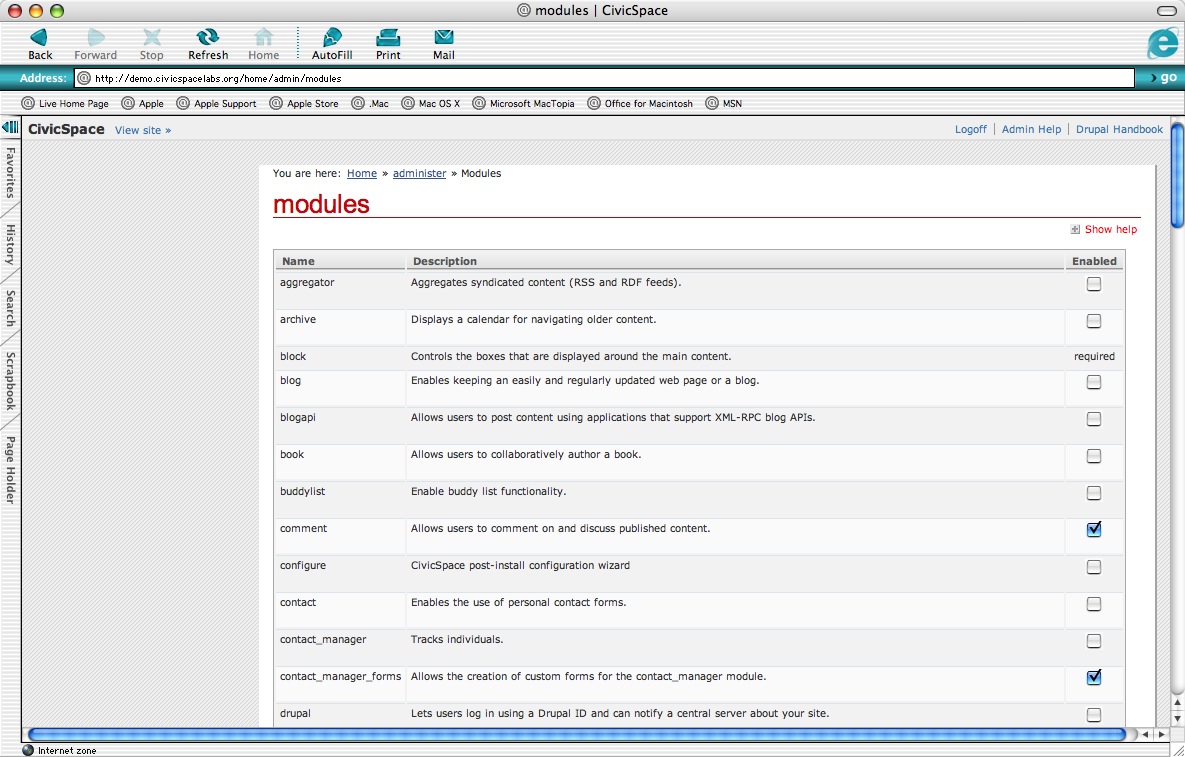This screenshot has width=1185, height=757.
Task: Click the View site link
Action: pos(143,130)
